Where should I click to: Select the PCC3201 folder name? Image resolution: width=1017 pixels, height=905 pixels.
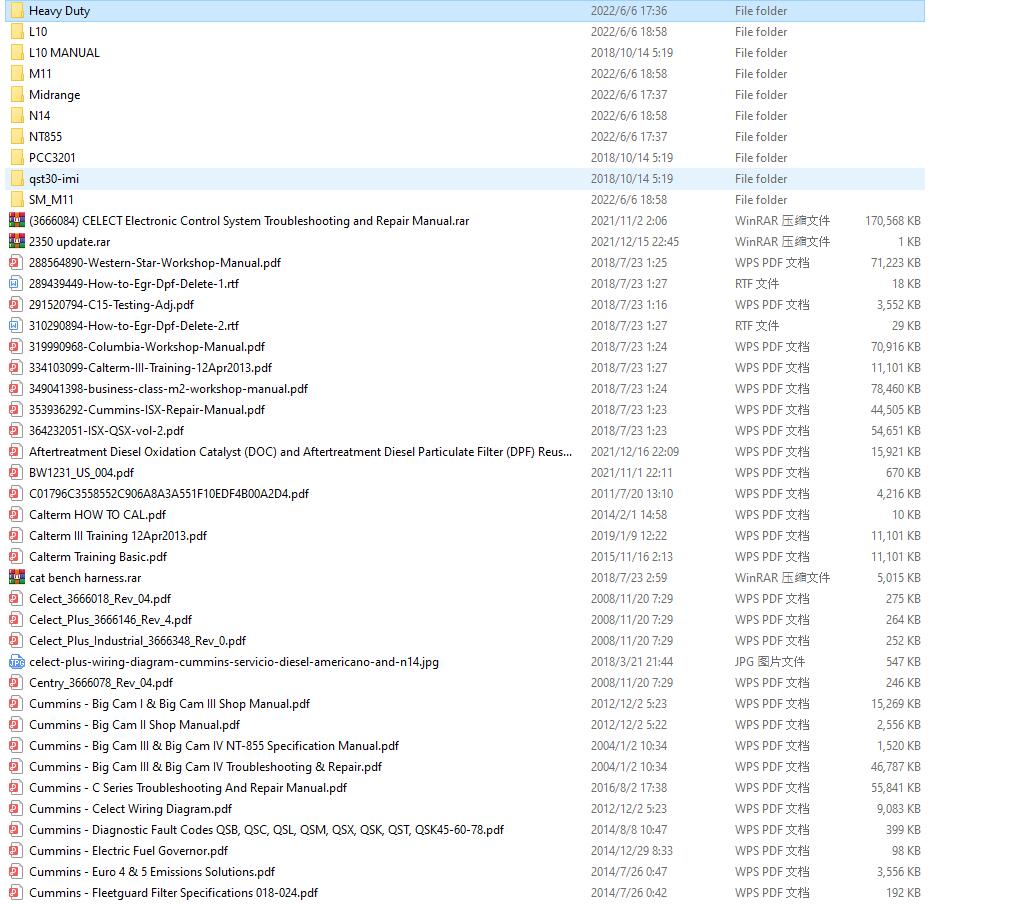coord(52,158)
